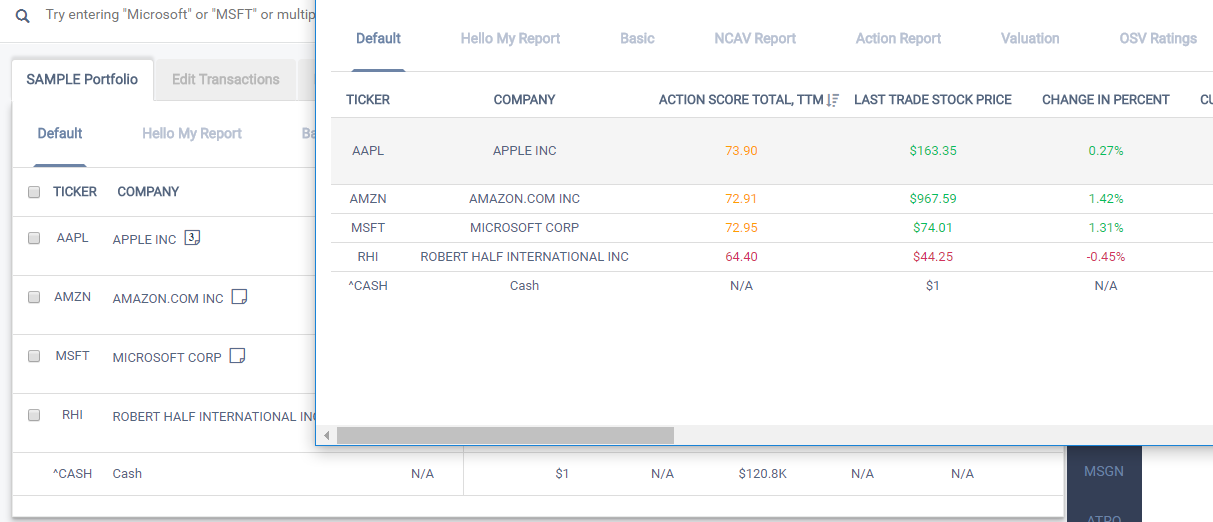Click AMAZON.COM INC name in popup
This screenshot has width=1213, height=522.
click(x=525, y=199)
